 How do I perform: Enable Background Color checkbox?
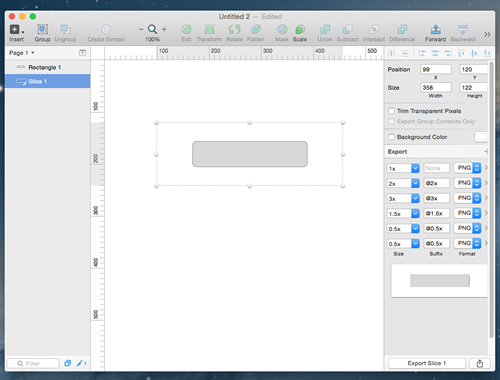(x=392, y=137)
